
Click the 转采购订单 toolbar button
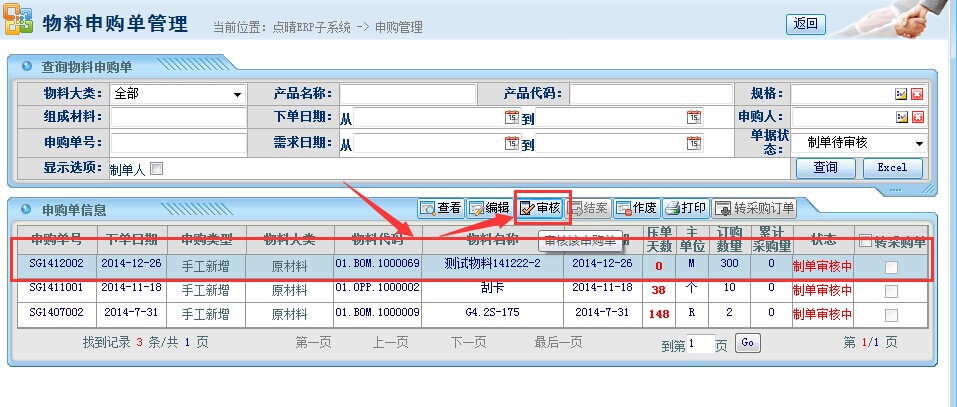[755, 208]
